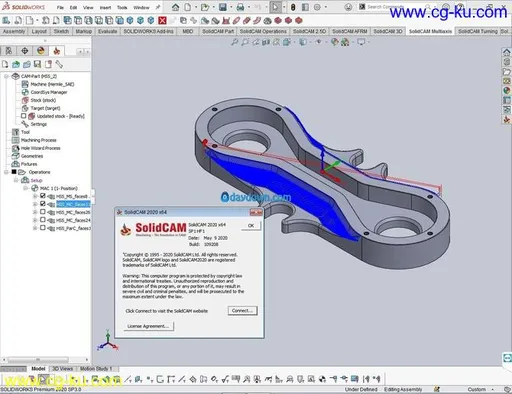Toggle the black Operations checkbox
The height and width of the screenshot is (394, 512).
point(14,172)
